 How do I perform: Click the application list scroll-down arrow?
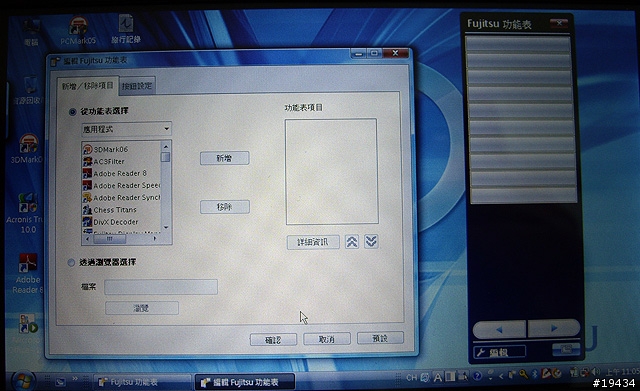[x=166, y=227]
